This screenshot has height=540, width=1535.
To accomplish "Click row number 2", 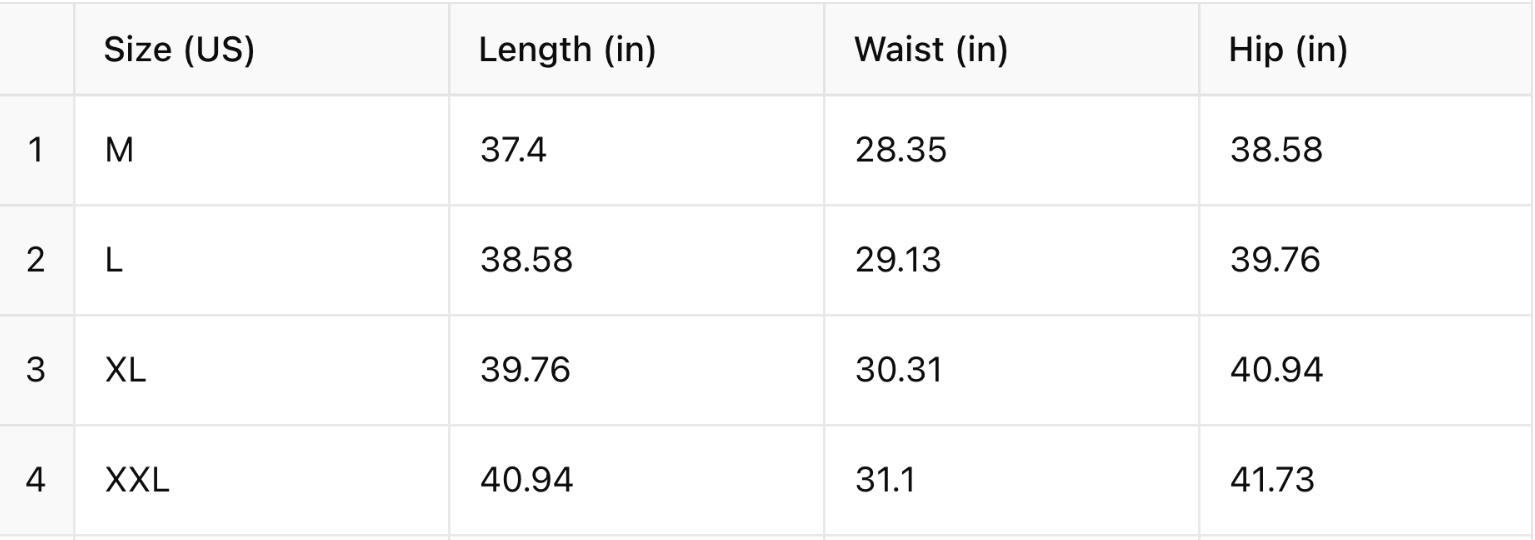I will point(35,261).
